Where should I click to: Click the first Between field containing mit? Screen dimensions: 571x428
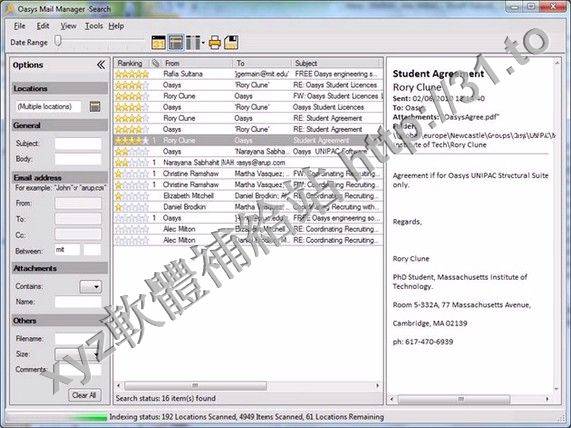pyautogui.click(x=67, y=250)
